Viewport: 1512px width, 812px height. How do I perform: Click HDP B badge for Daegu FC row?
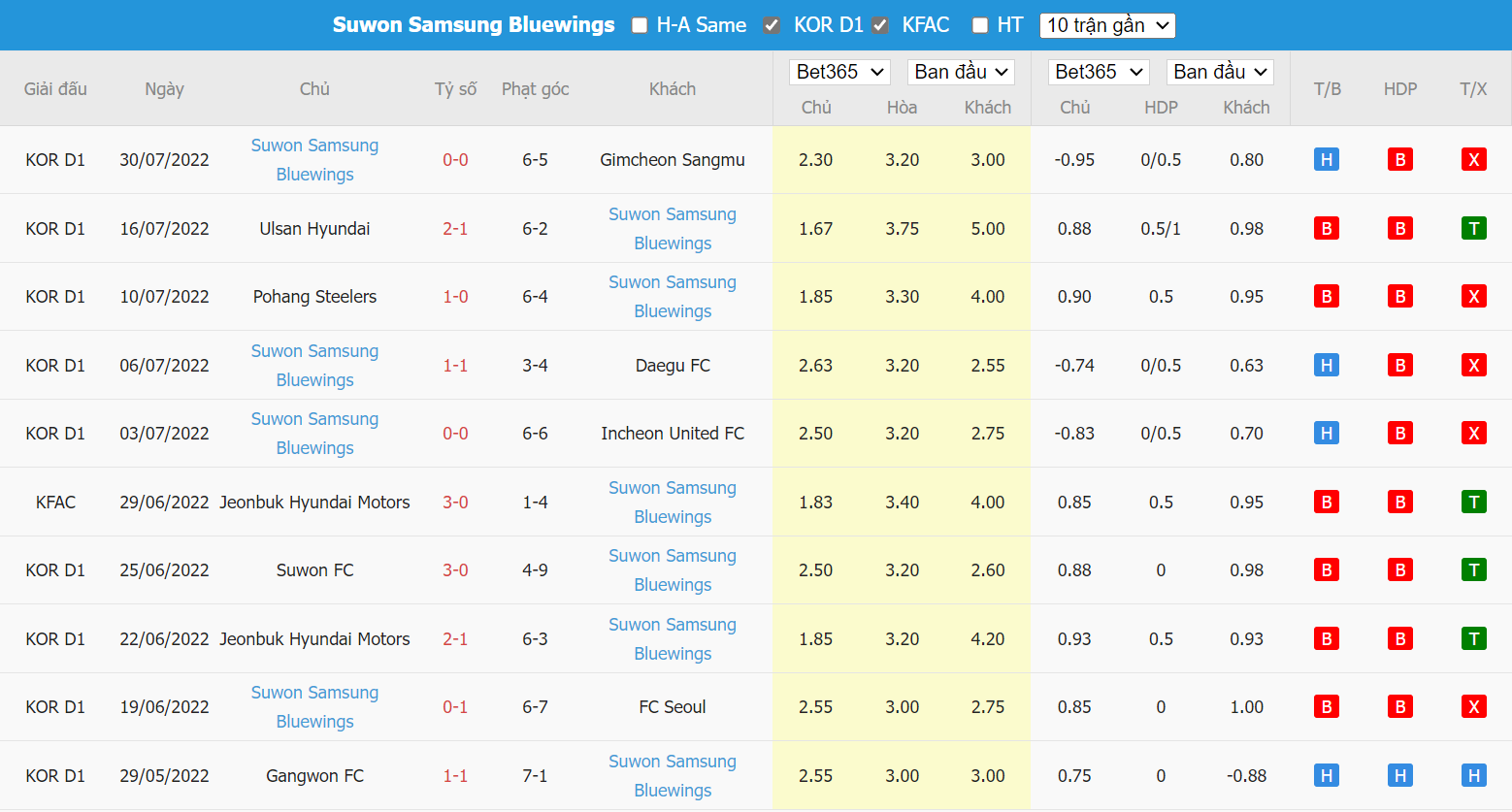point(1400,365)
